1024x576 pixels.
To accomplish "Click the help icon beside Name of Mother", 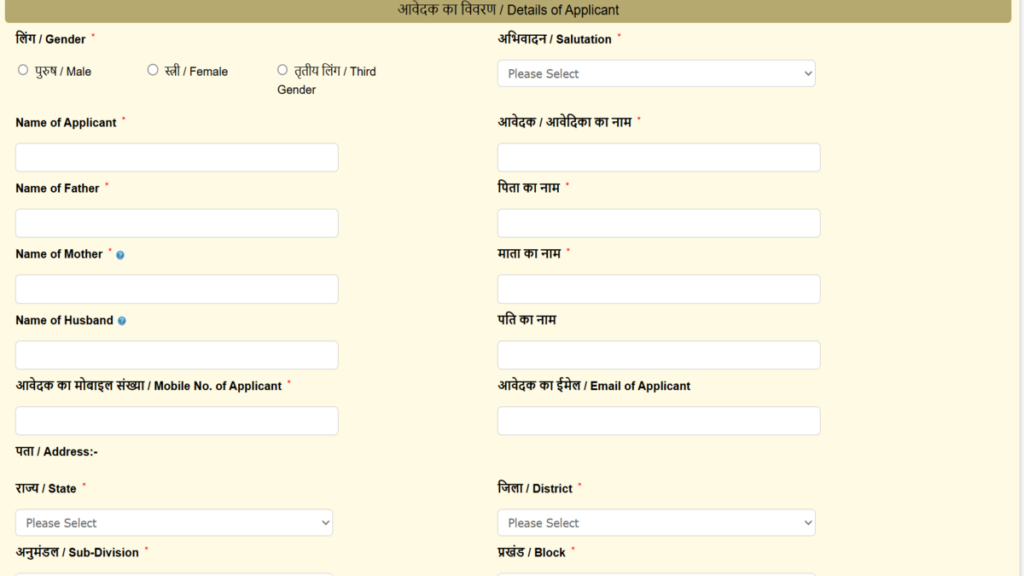I will [x=120, y=255].
